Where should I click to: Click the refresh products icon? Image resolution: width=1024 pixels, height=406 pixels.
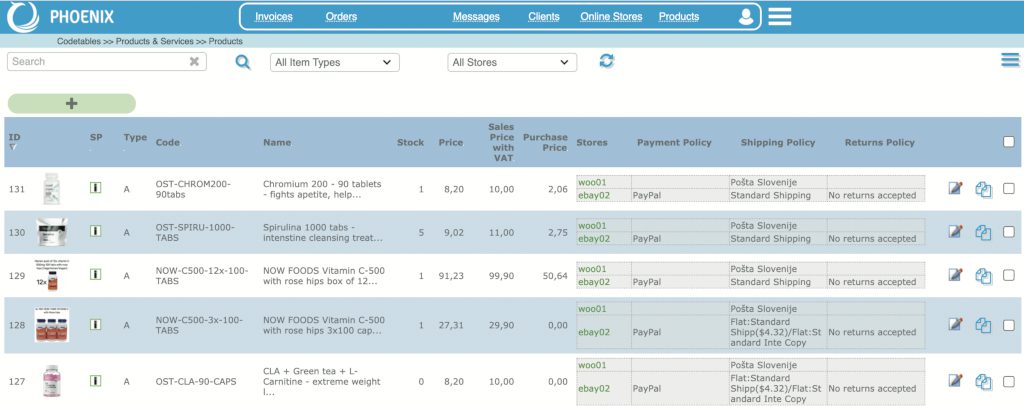tap(607, 61)
